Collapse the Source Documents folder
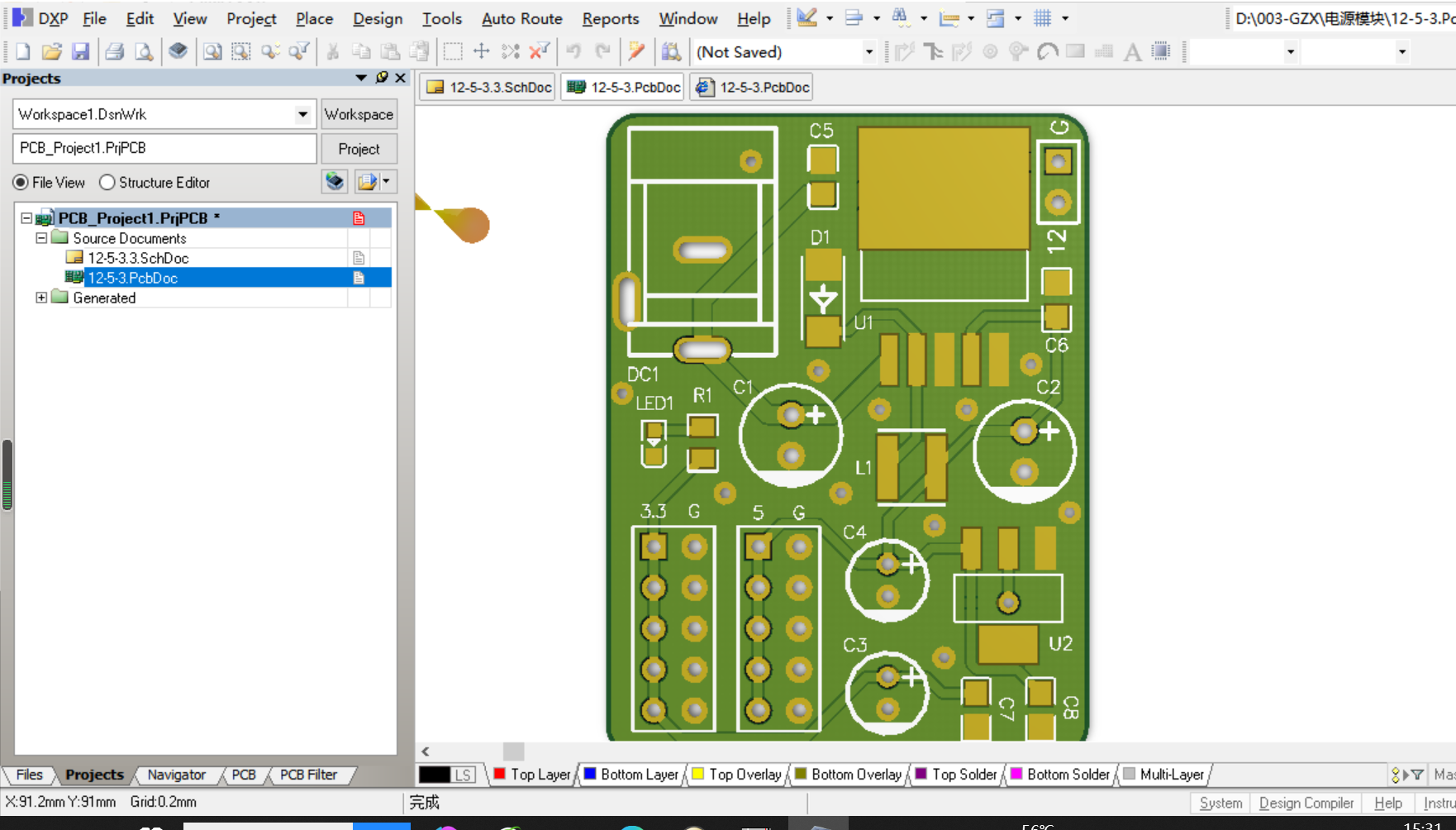The image size is (1456, 830). [41, 238]
